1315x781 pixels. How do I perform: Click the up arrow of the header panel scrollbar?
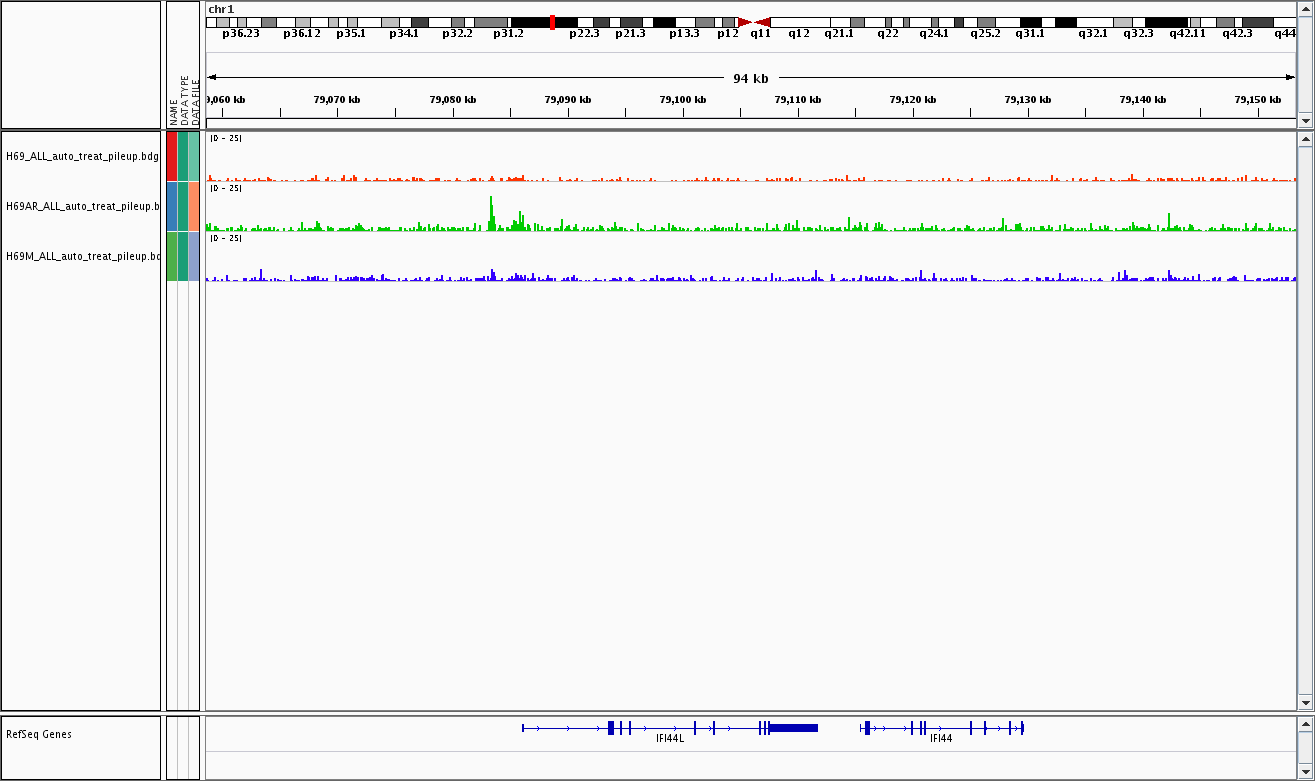[1304, 8]
